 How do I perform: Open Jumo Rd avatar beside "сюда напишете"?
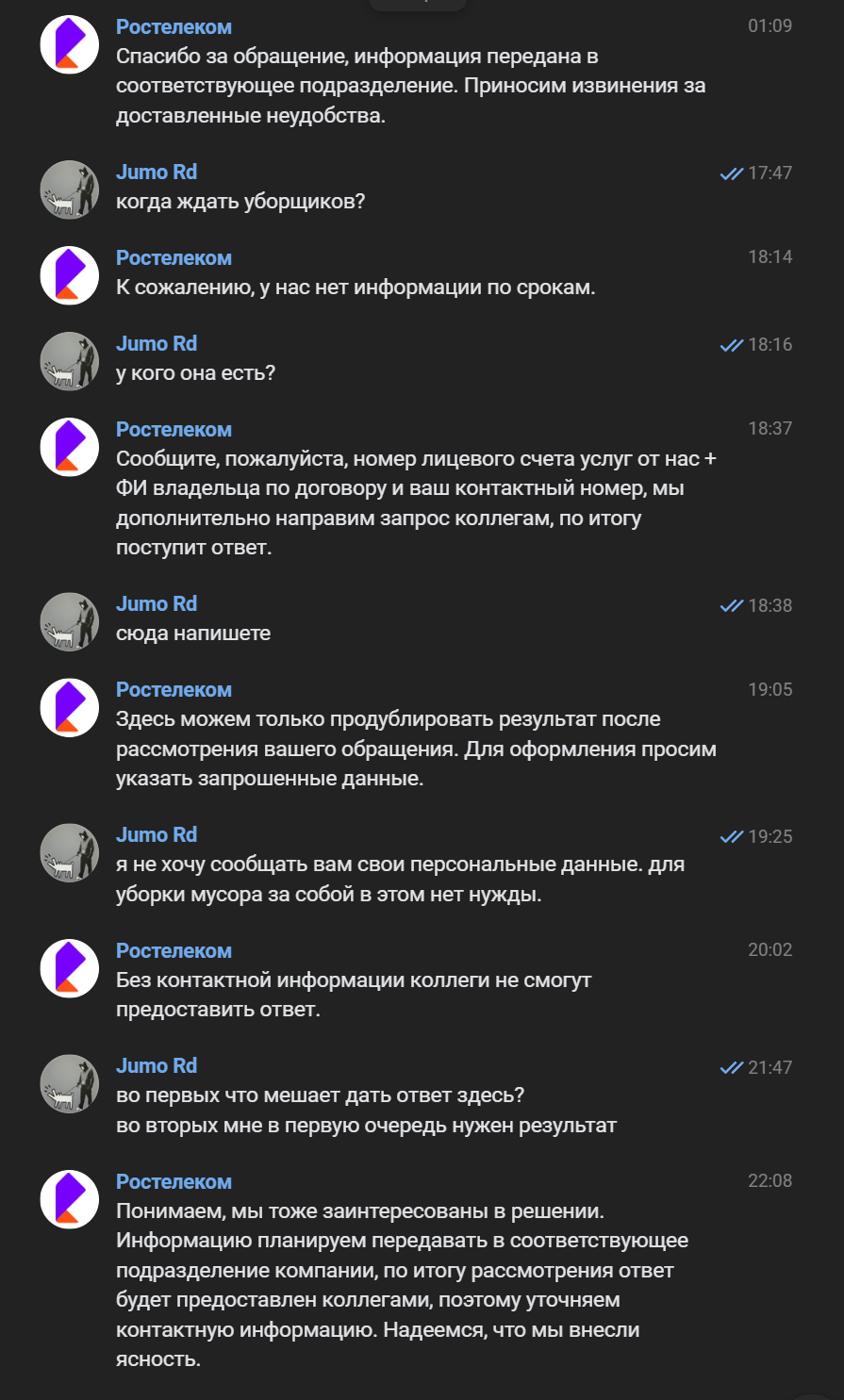[70, 621]
